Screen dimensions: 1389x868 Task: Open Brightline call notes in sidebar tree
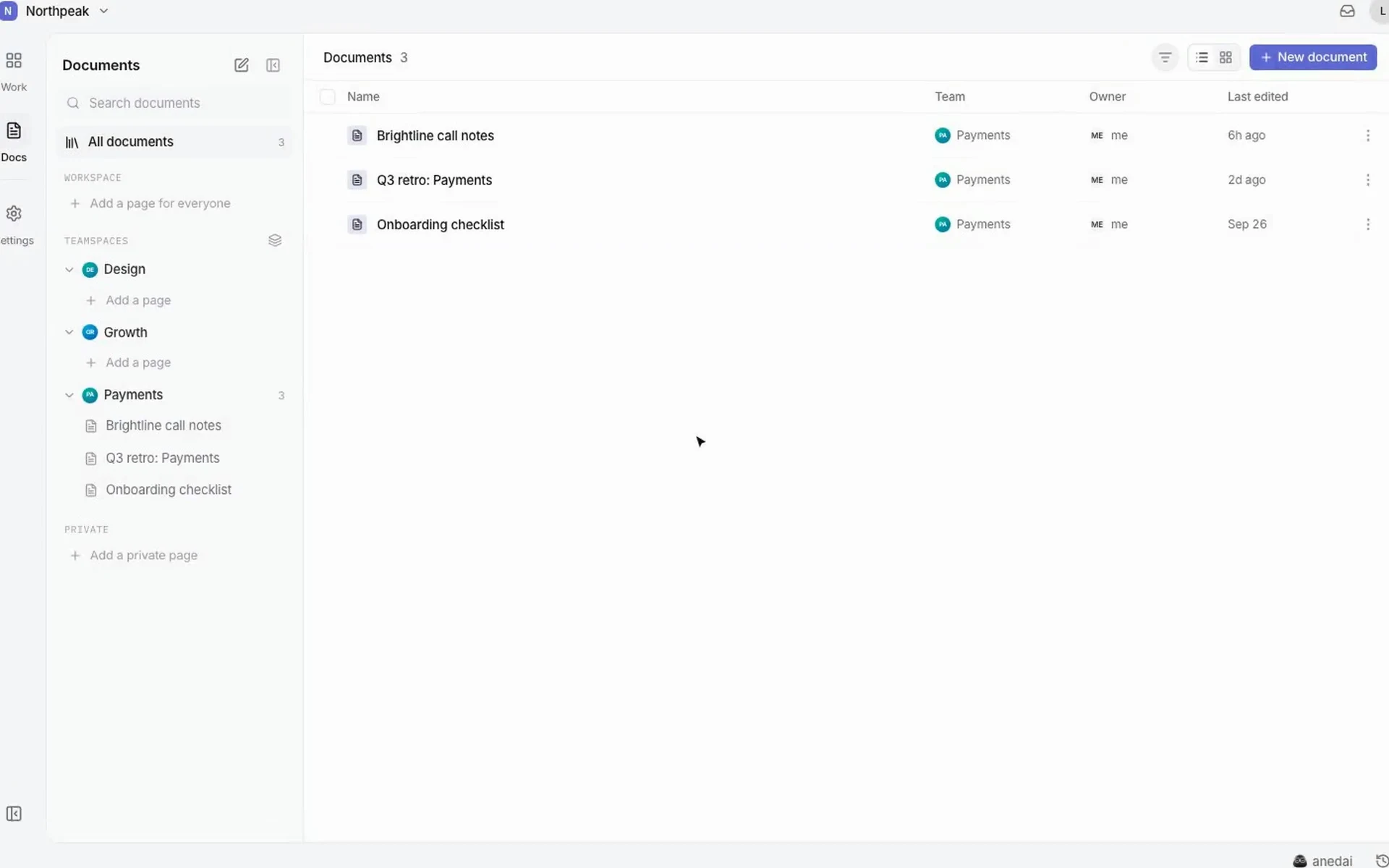point(163,426)
